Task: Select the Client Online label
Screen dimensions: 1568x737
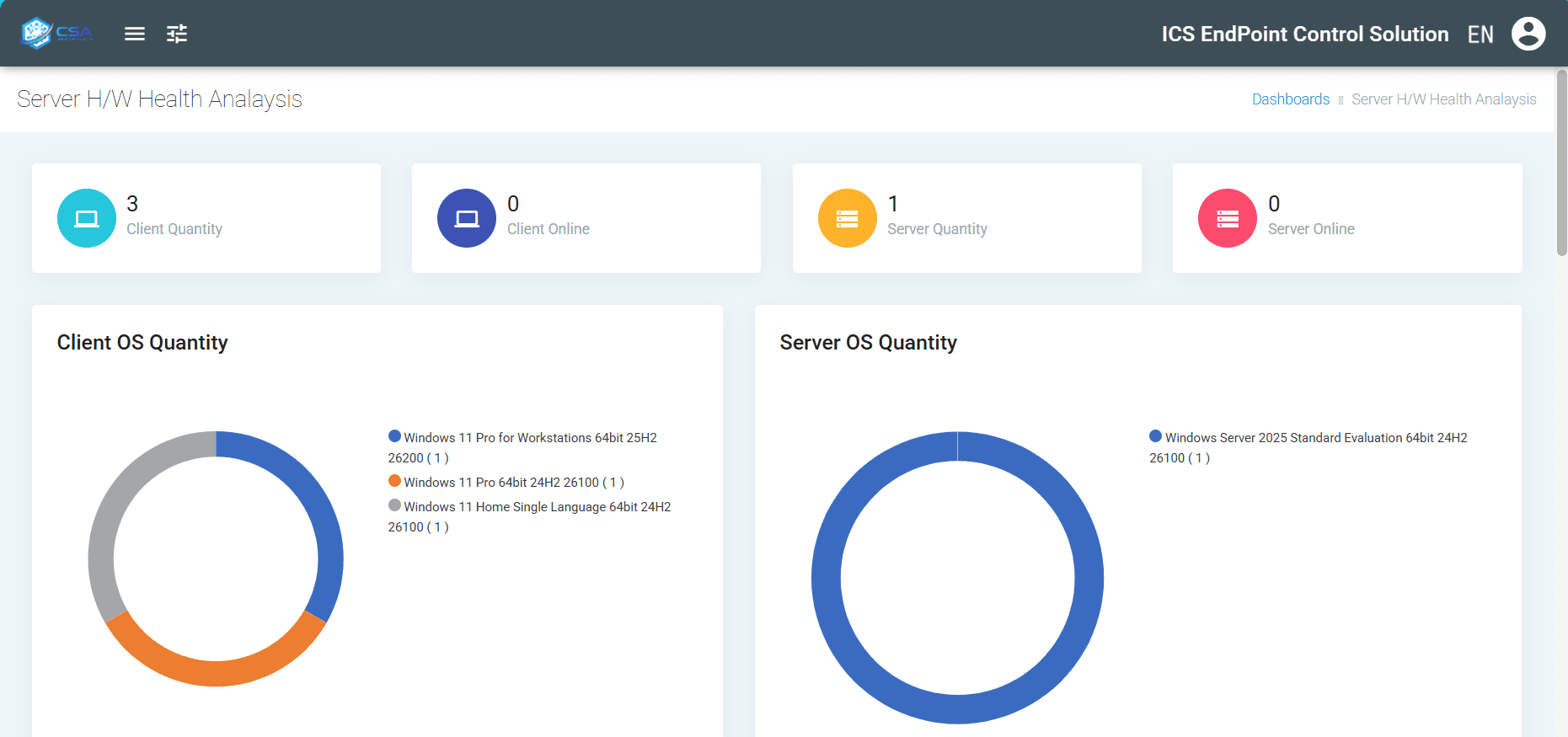Action: (549, 229)
